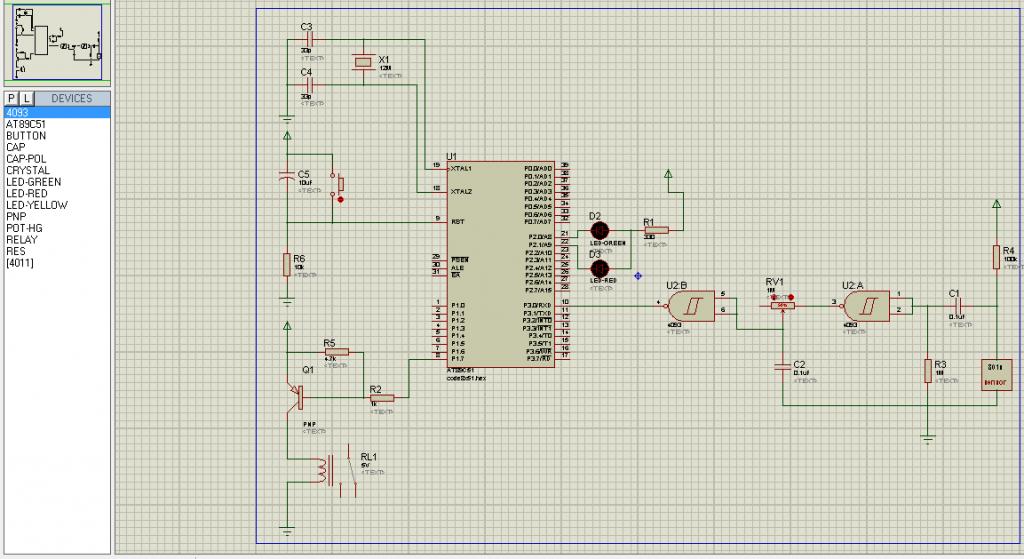Click the P1.0 pin label on U1
This screenshot has width=1024, height=559.
(457, 306)
